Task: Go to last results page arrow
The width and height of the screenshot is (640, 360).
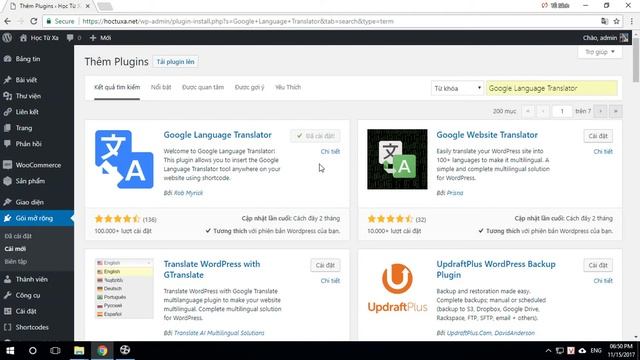Action: coord(616,111)
